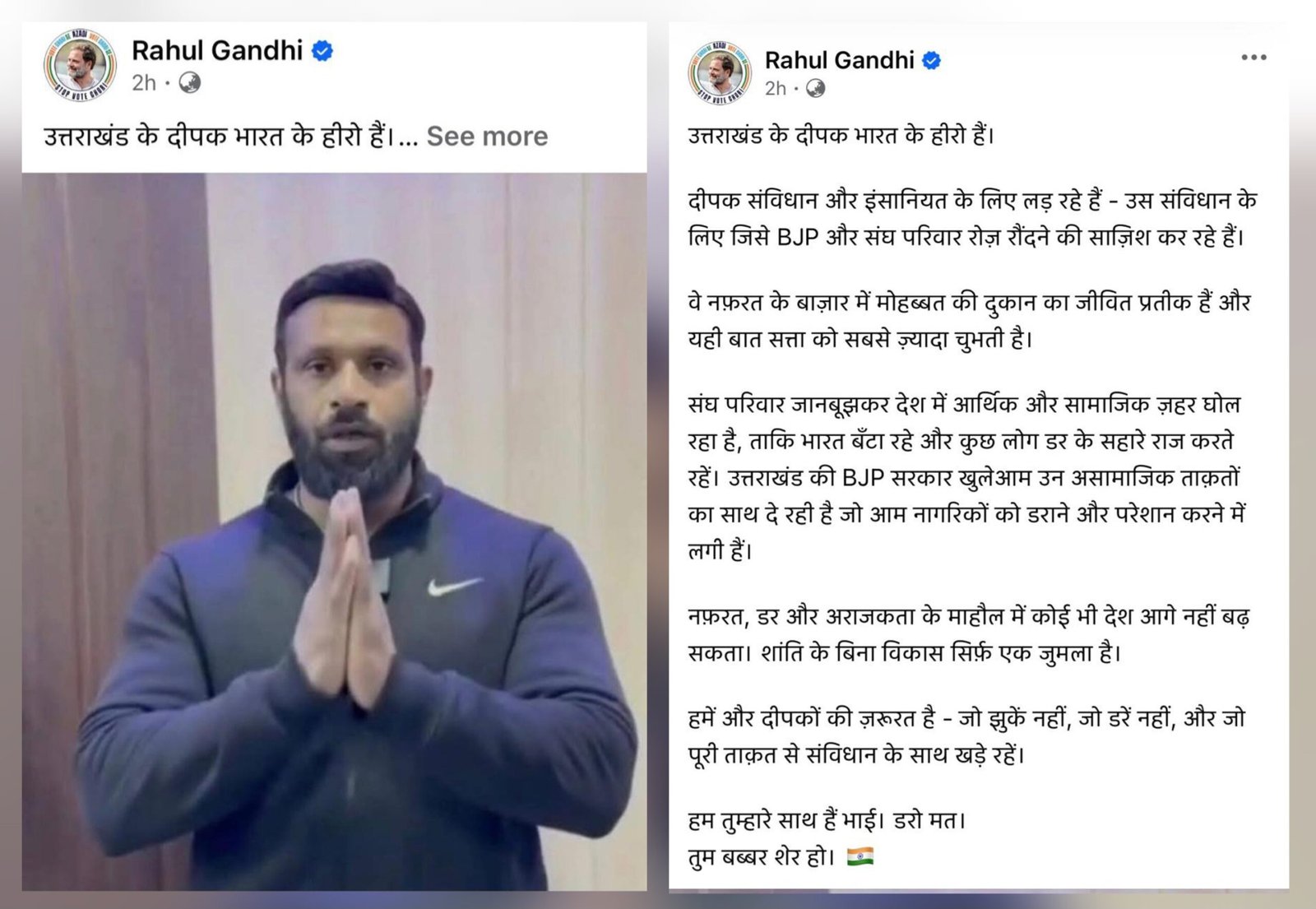The width and height of the screenshot is (1316, 909).
Task: Click the public globe icon in collapsed post
Action: (x=189, y=83)
